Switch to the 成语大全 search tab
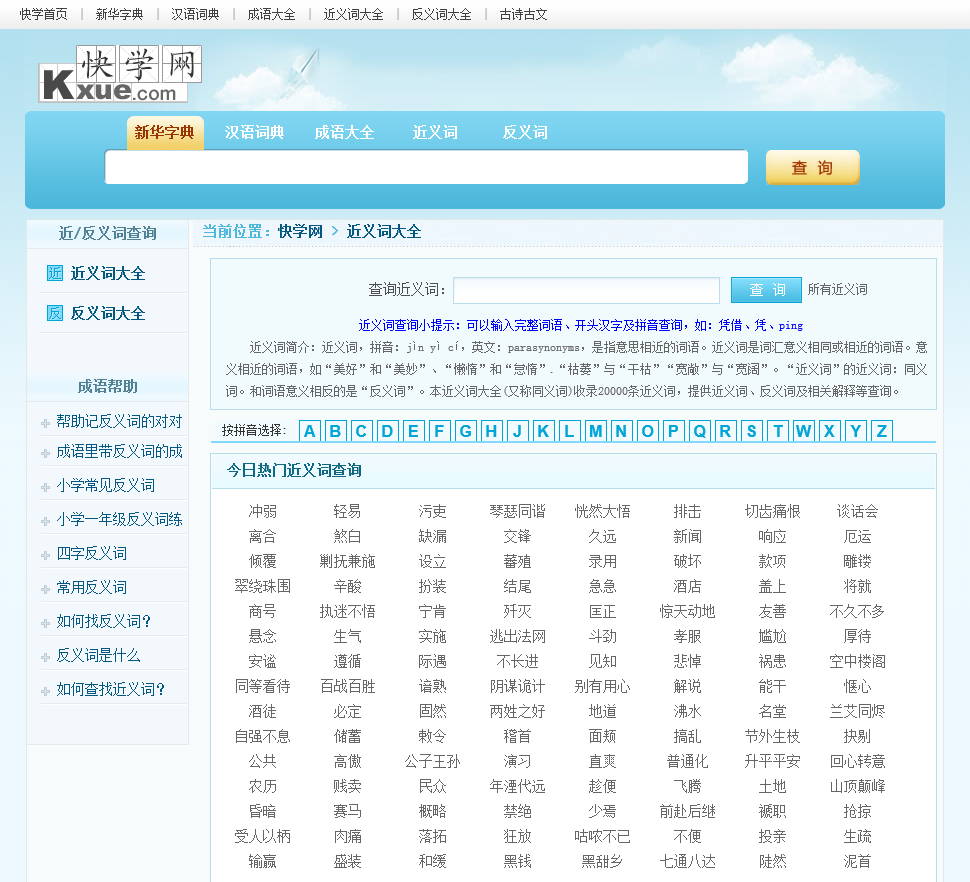Viewport: 970px width, 882px height. point(344,133)
